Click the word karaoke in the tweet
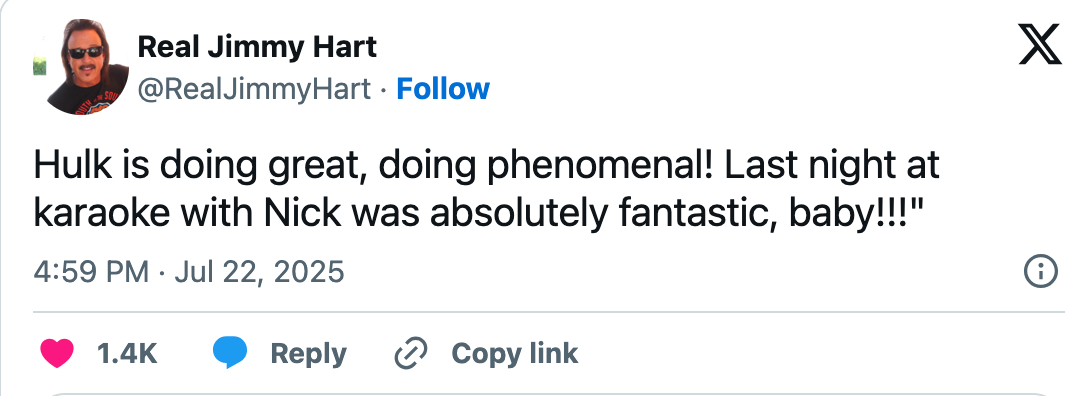The image size is (1088, 396). (x=101, y=214)
